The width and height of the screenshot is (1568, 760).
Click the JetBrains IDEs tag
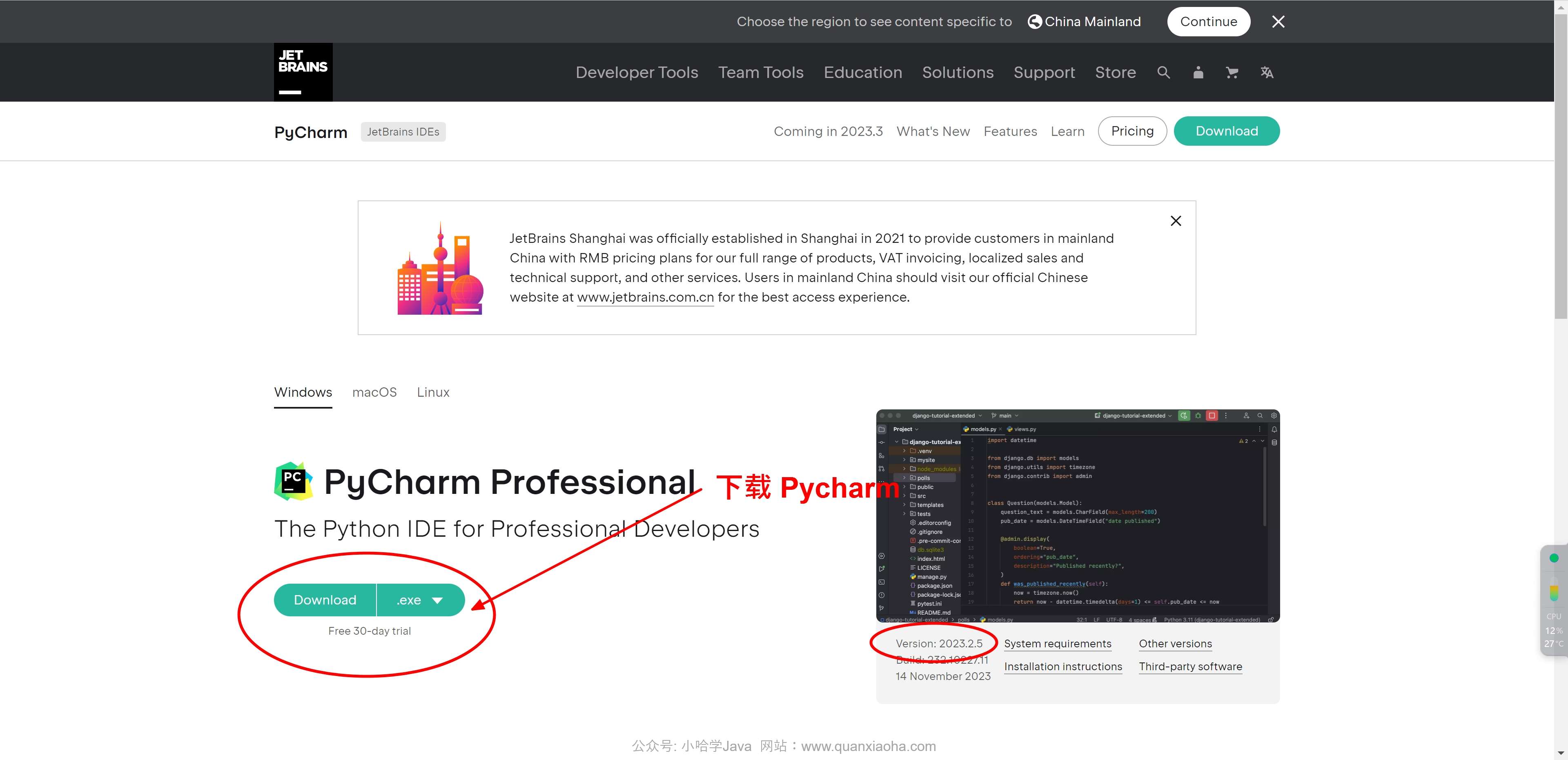(403, 132)
